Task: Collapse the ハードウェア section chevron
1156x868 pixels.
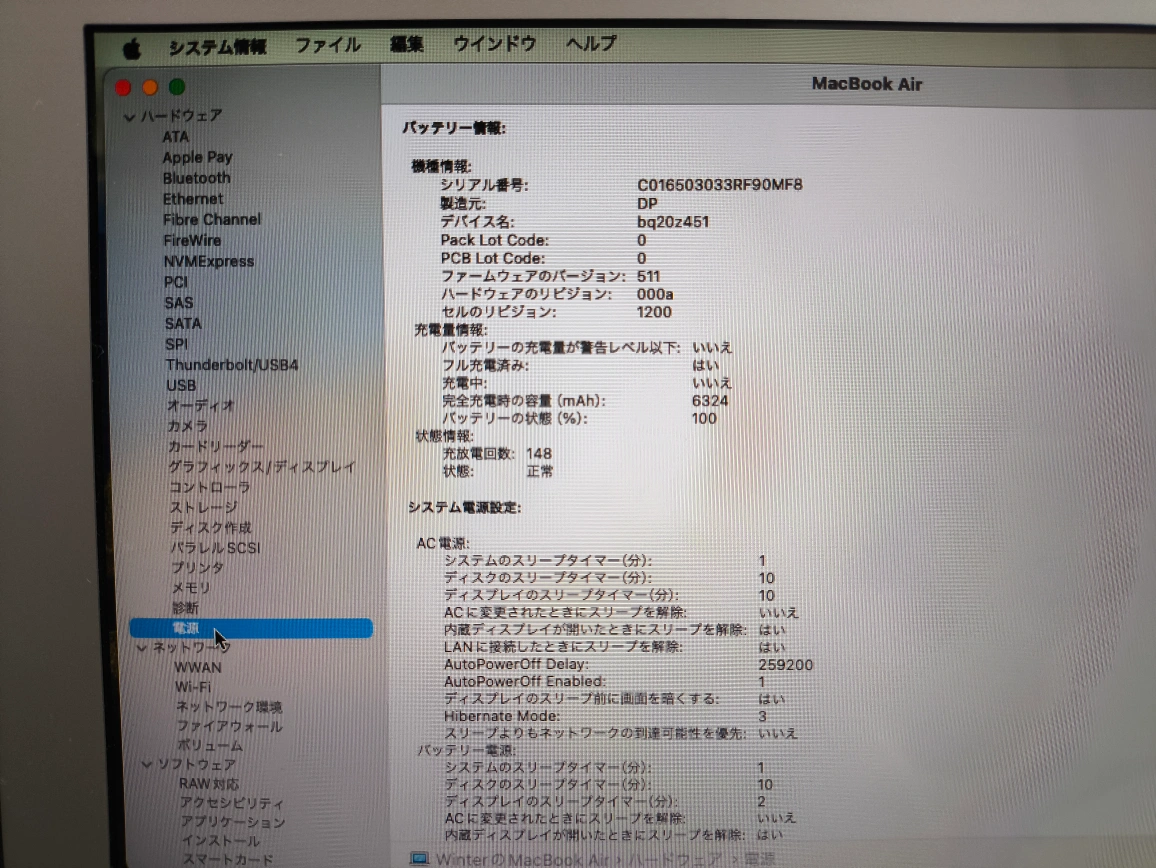Action: tap(130, 117)
